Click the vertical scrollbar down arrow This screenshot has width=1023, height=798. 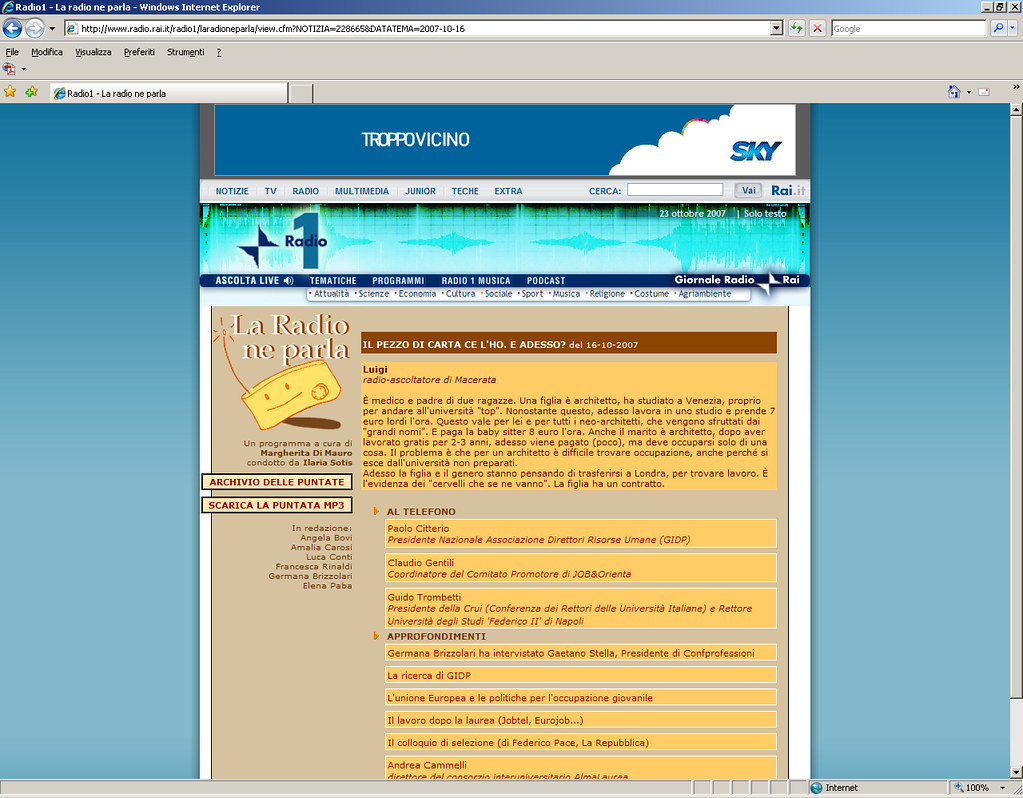pos(1016,772)
